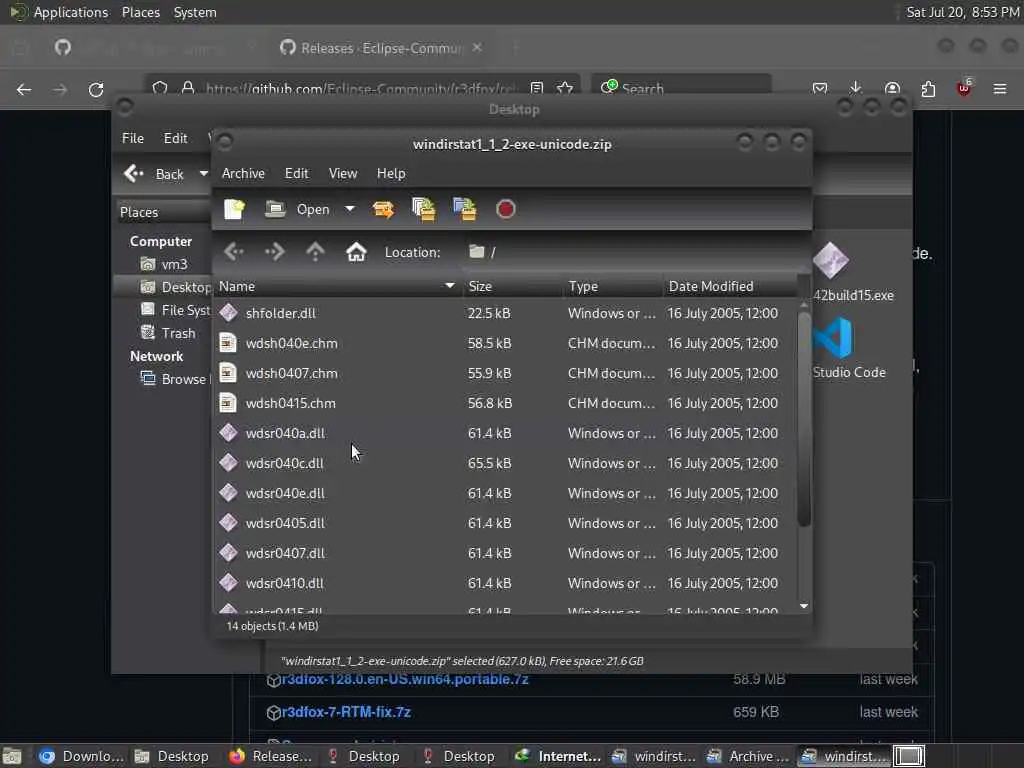Click the browser back arrow
Viewport: 1024px width, 768px height.
pyautogui.click(x=24, y=89)
